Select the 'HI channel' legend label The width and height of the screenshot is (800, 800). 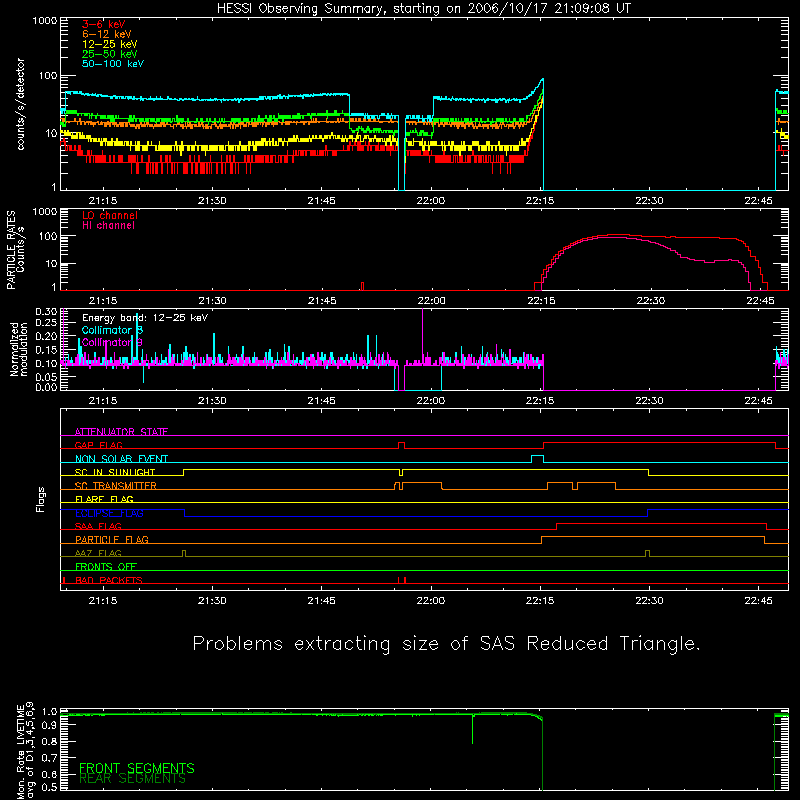coord(108,226)
